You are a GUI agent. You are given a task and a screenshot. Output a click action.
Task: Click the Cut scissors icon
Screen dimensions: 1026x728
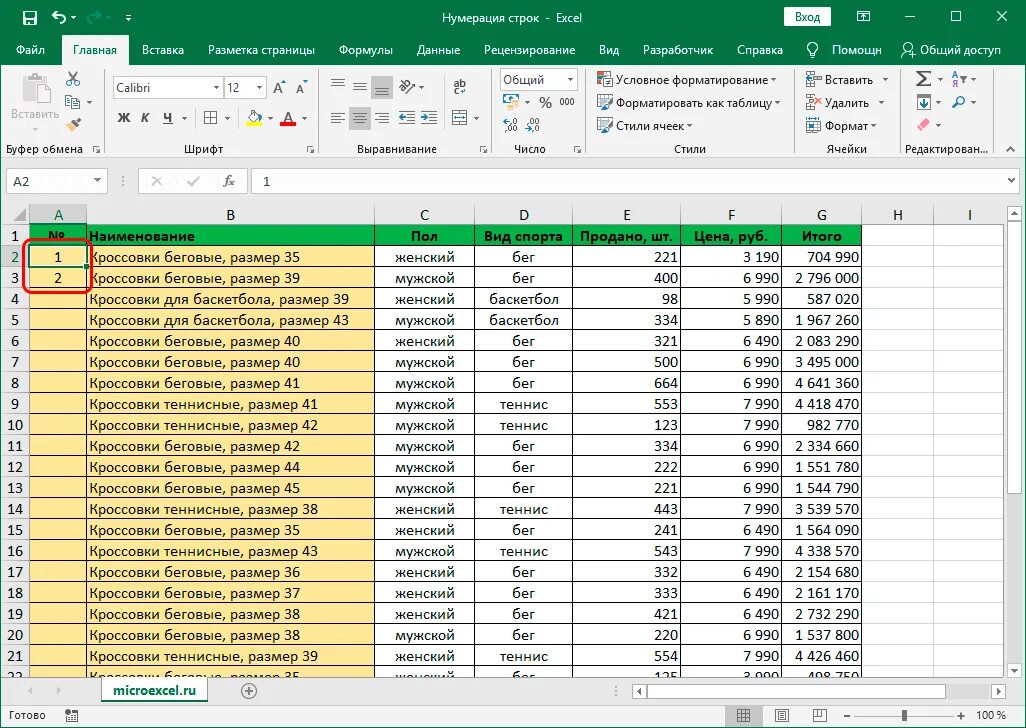[x=73, y=79]
